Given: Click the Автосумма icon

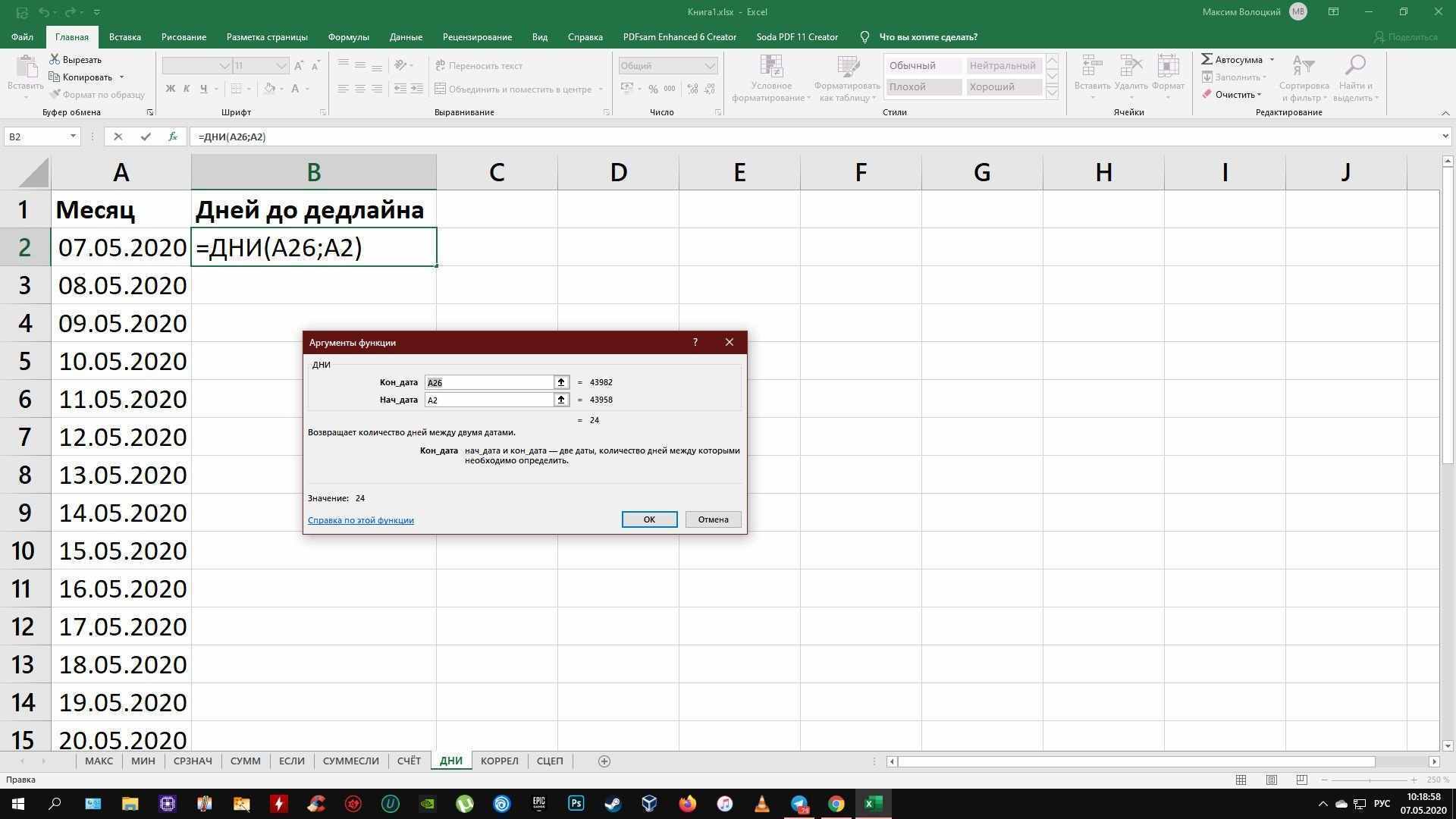Looking at the screenshot, I should 1207,59.
